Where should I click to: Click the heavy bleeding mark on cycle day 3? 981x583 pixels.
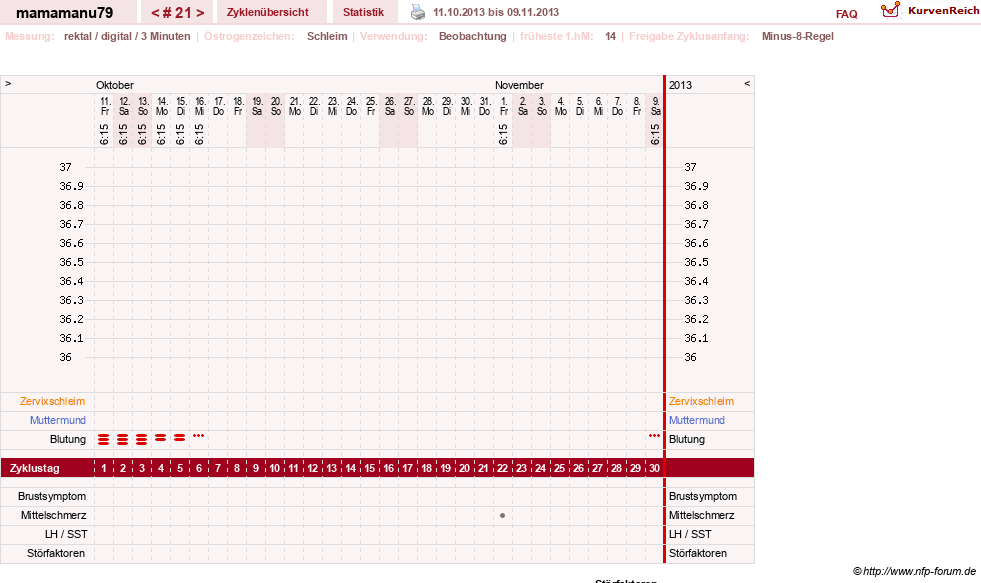pos(141,440)
